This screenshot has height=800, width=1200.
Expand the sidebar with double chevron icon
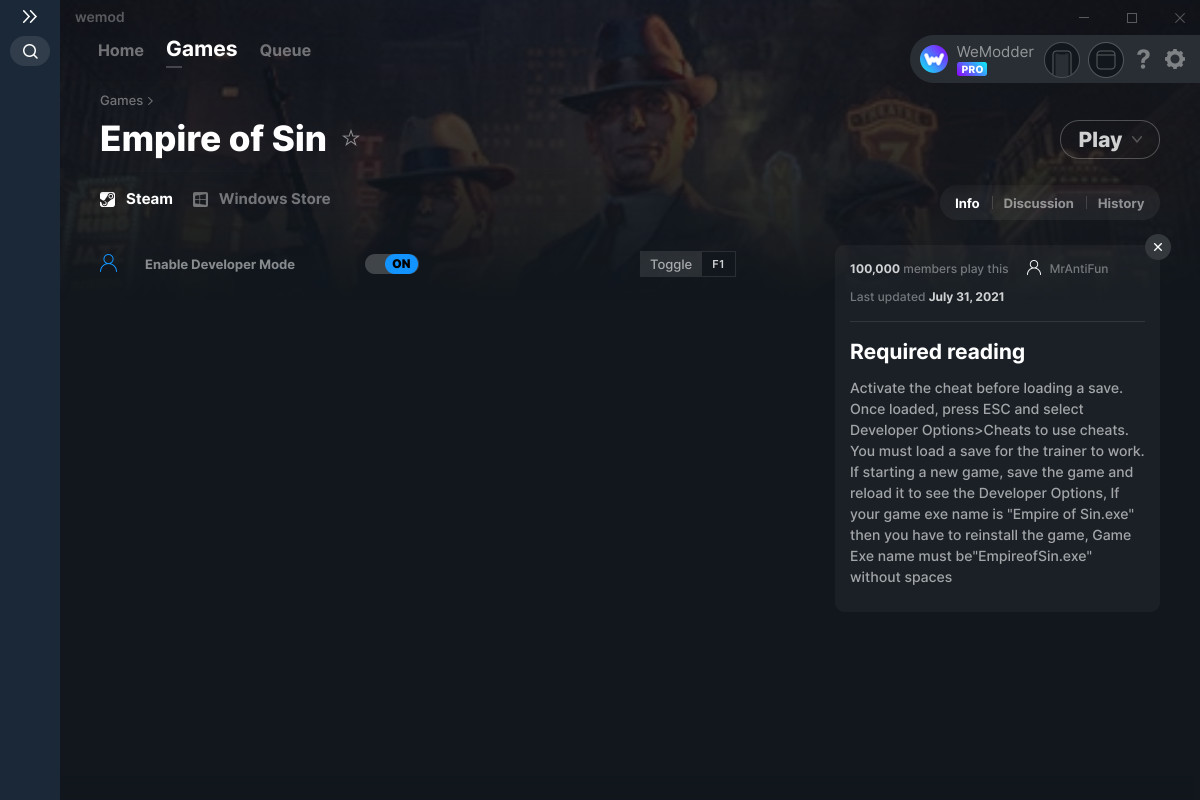[x=30, y=17]
